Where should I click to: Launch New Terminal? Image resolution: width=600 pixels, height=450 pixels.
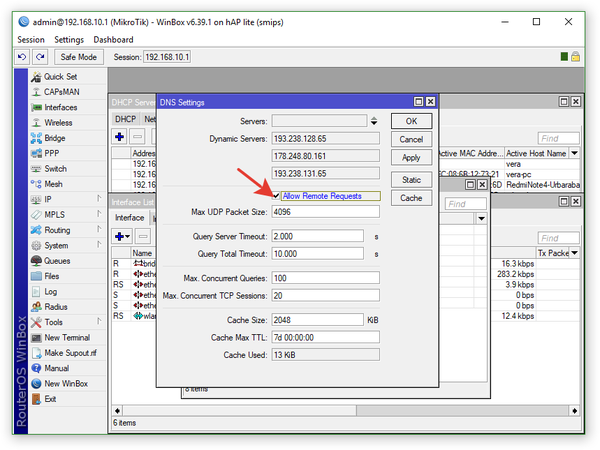[68, 338]
